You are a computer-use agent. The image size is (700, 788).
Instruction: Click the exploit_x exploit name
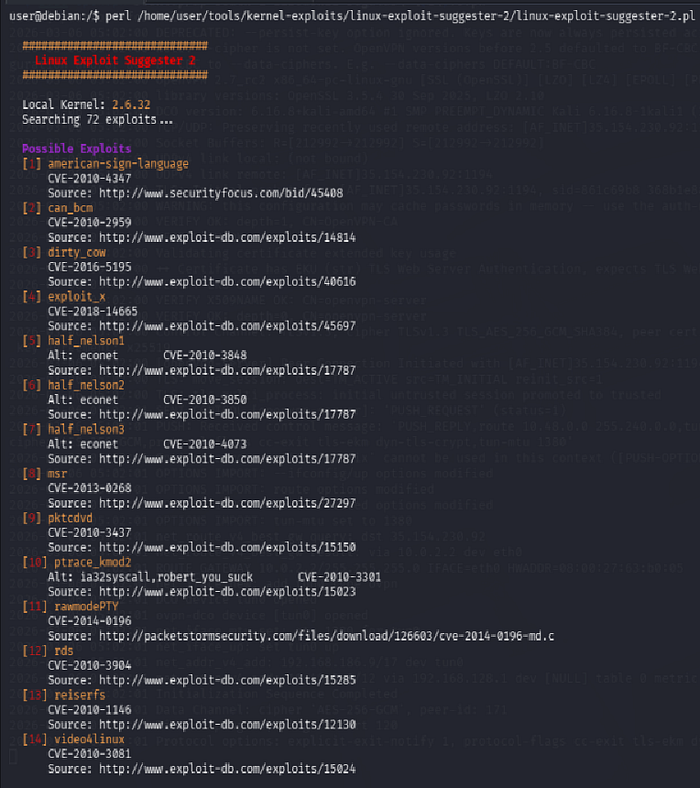77,297
